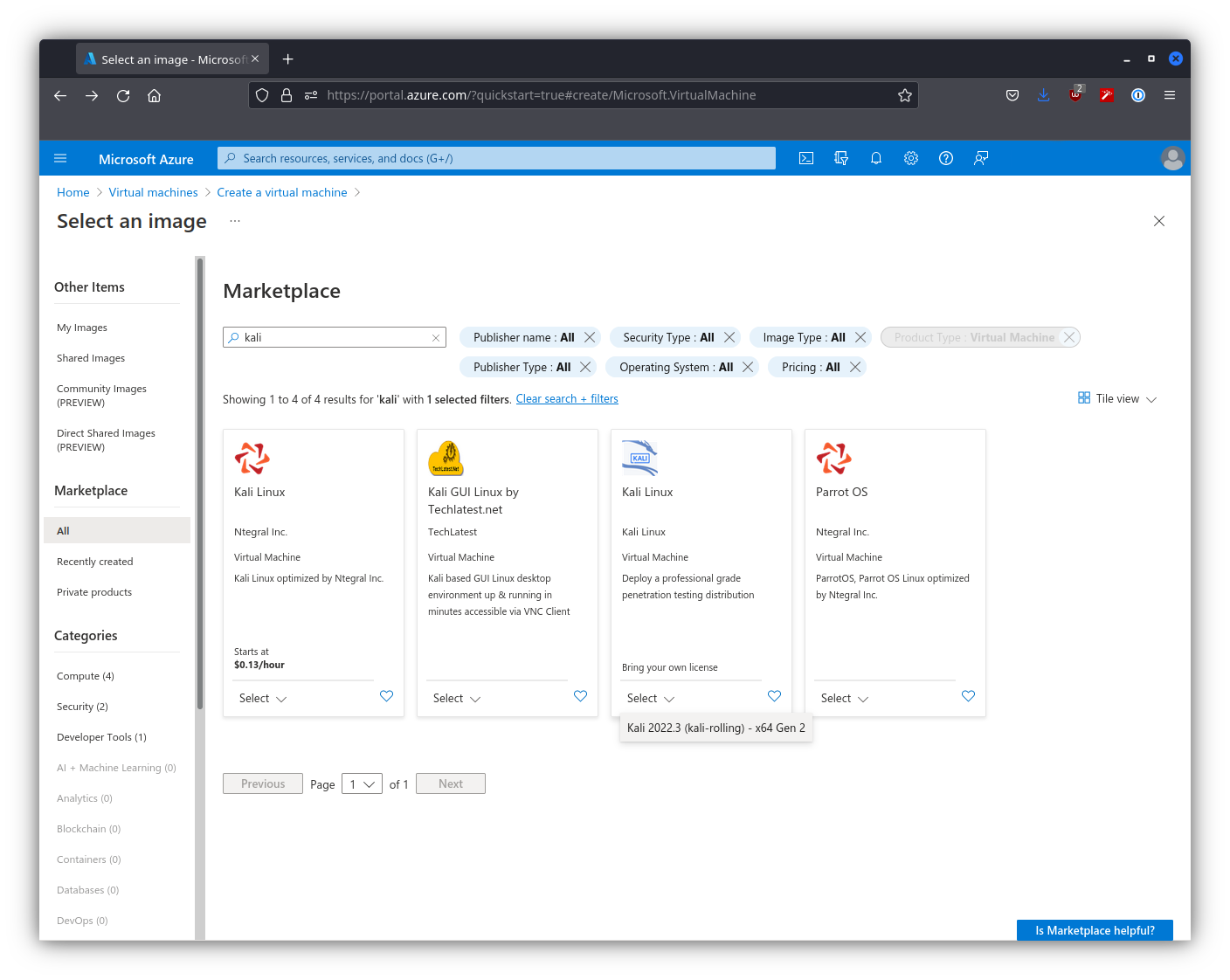Click the Firefox downloads icon
Viewport: 1230px width, 980px height.
click(x=1043, y=95)
